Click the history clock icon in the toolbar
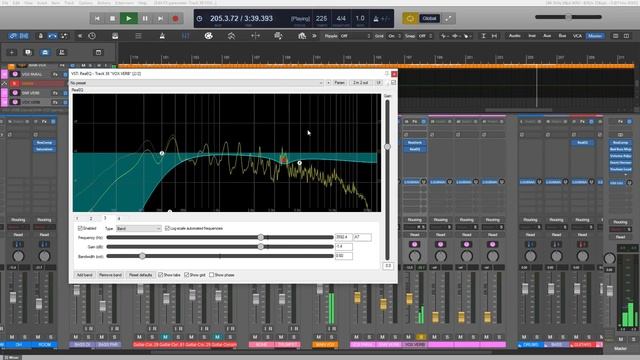 pyautogui.click(x=92, y=36)
